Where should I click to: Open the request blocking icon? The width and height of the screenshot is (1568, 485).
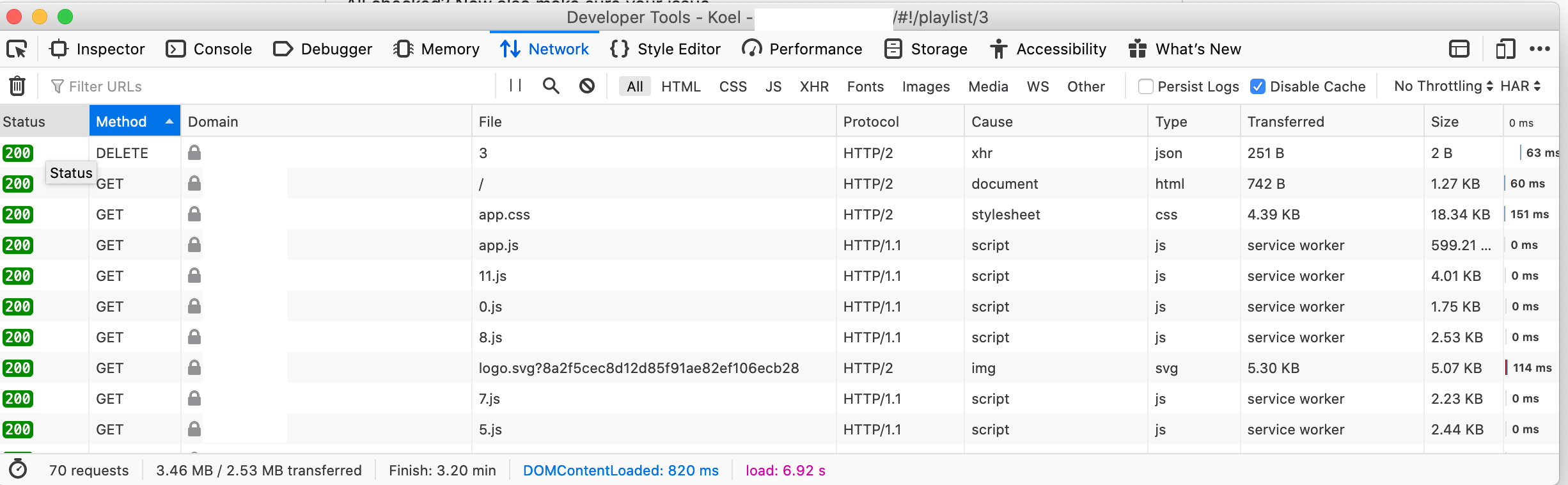586,86
